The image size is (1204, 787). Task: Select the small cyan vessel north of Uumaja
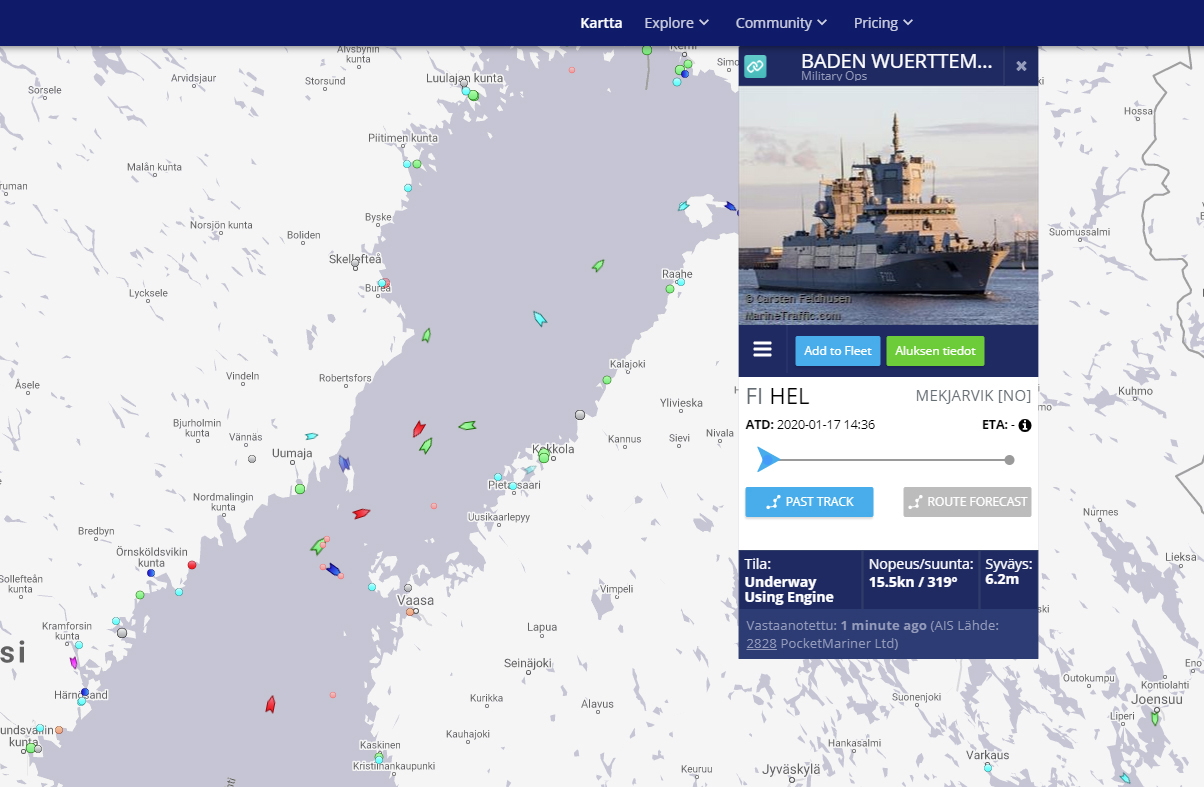(311, 436)
